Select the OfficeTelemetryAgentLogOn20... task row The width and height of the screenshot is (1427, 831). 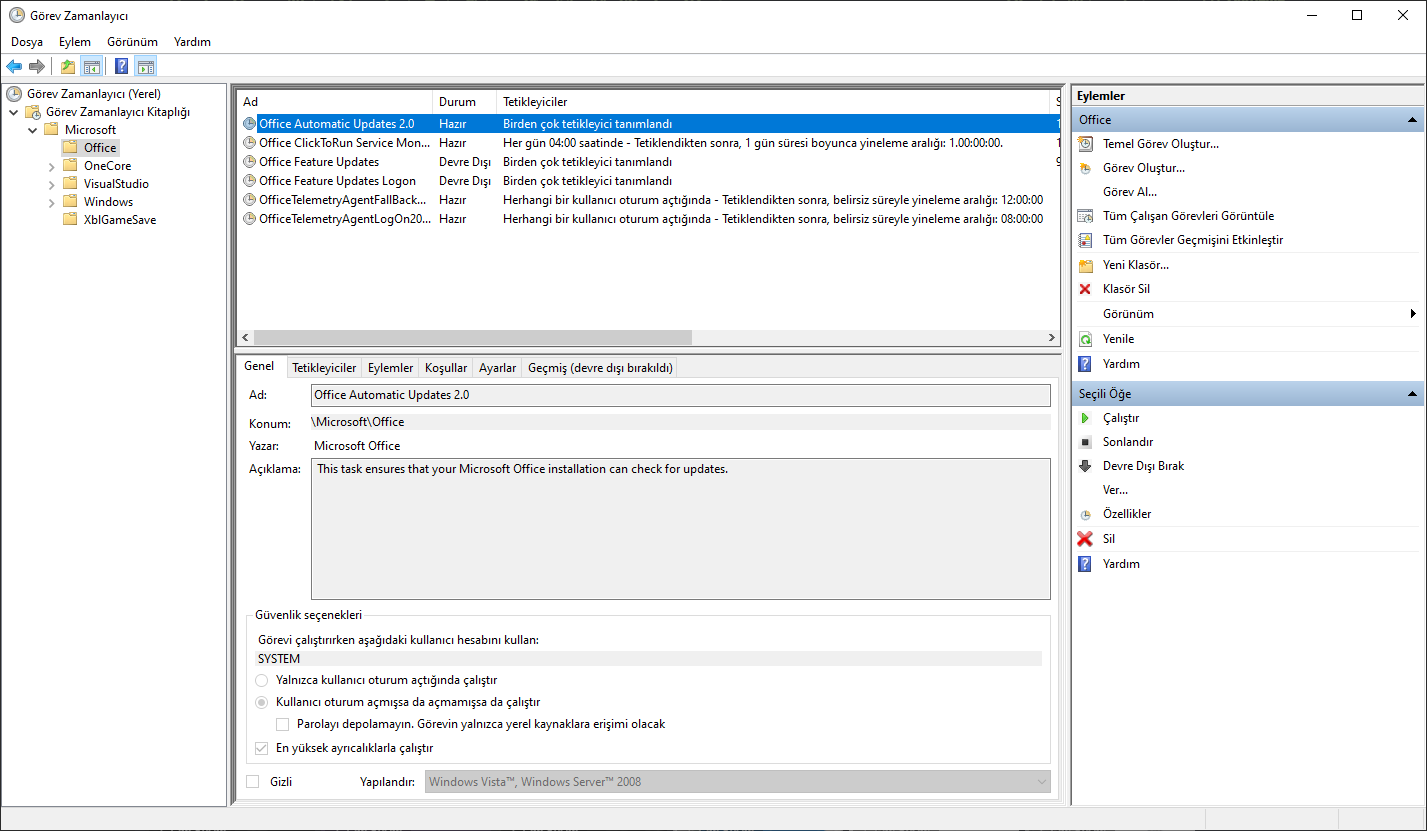click(649, 219)
